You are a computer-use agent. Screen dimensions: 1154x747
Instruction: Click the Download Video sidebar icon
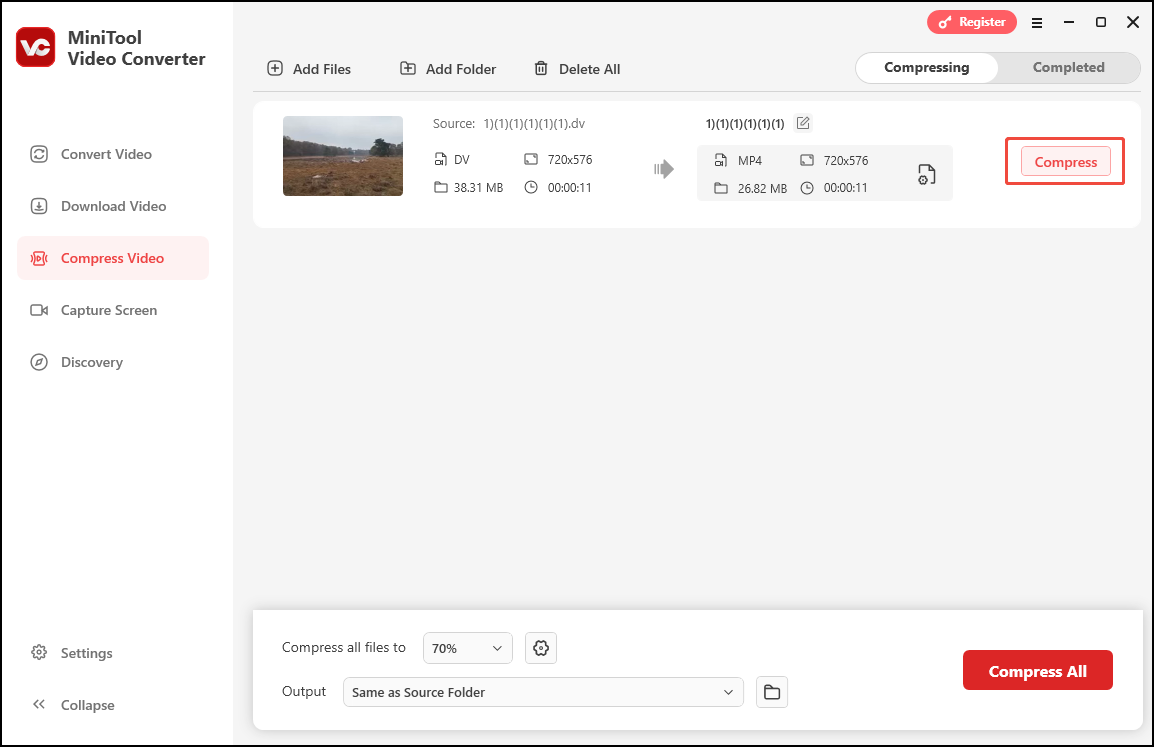pyautogui.click(x=39, y=206)
